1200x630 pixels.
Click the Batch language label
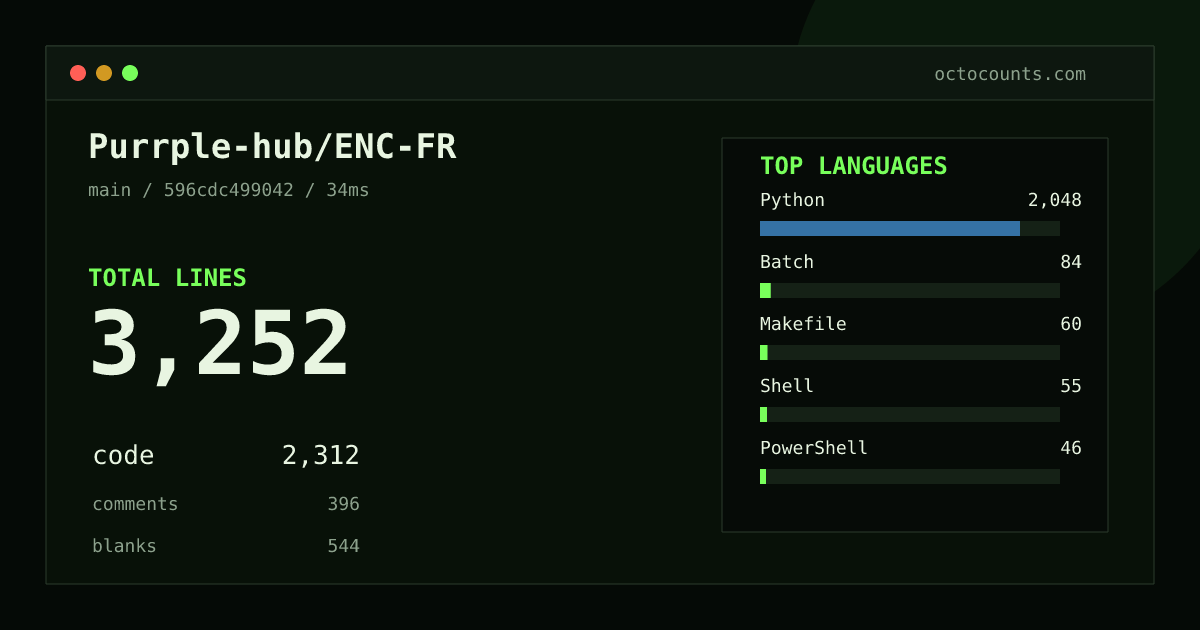[787, 262]
